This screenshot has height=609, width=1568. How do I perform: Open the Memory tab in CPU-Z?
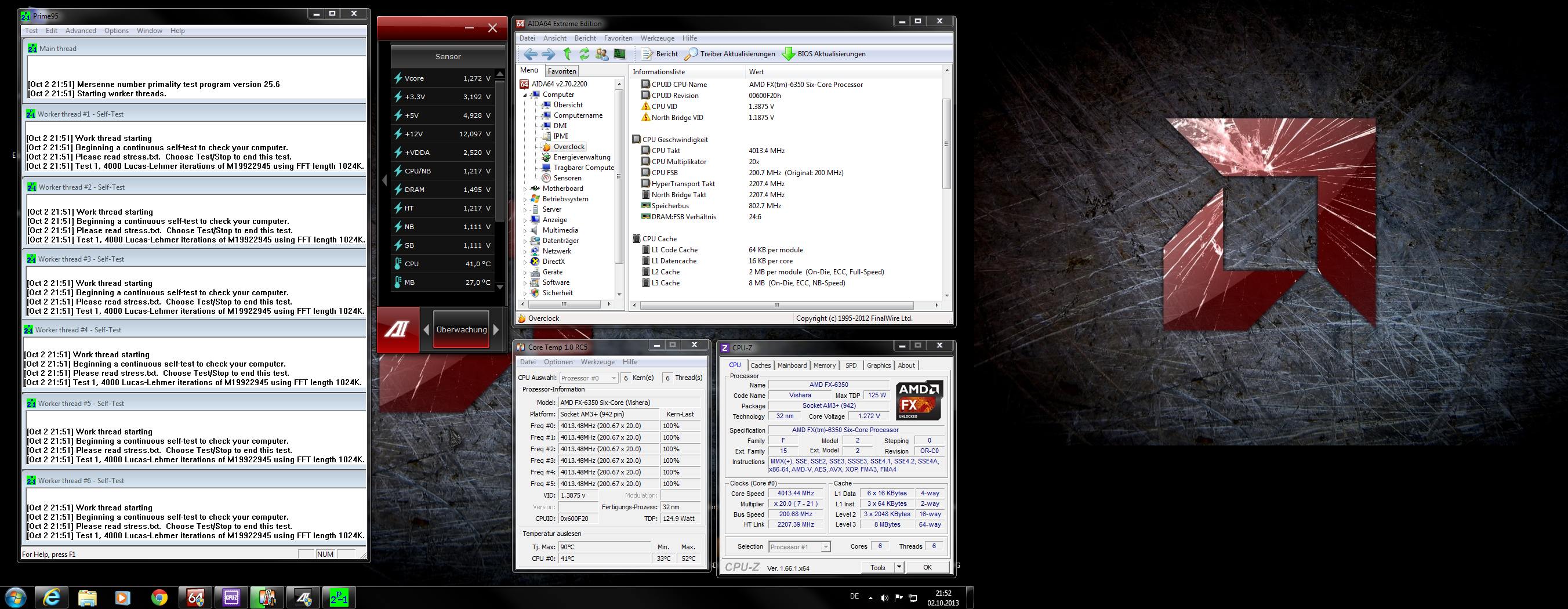point(824,365)
